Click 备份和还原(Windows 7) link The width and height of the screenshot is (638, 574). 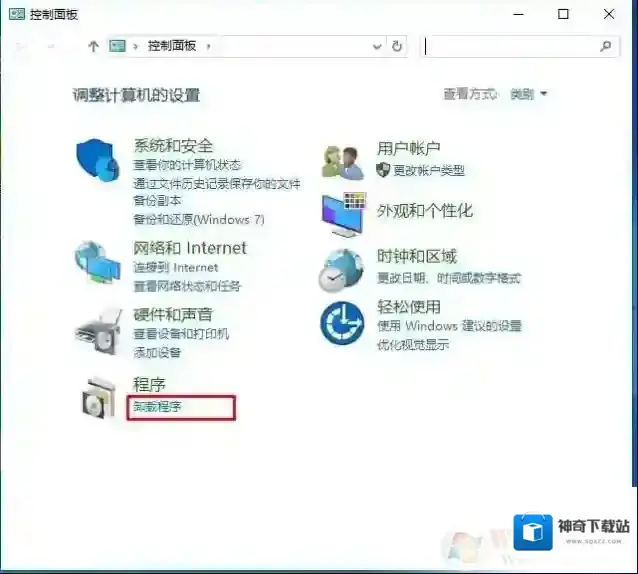click(199, 218)
